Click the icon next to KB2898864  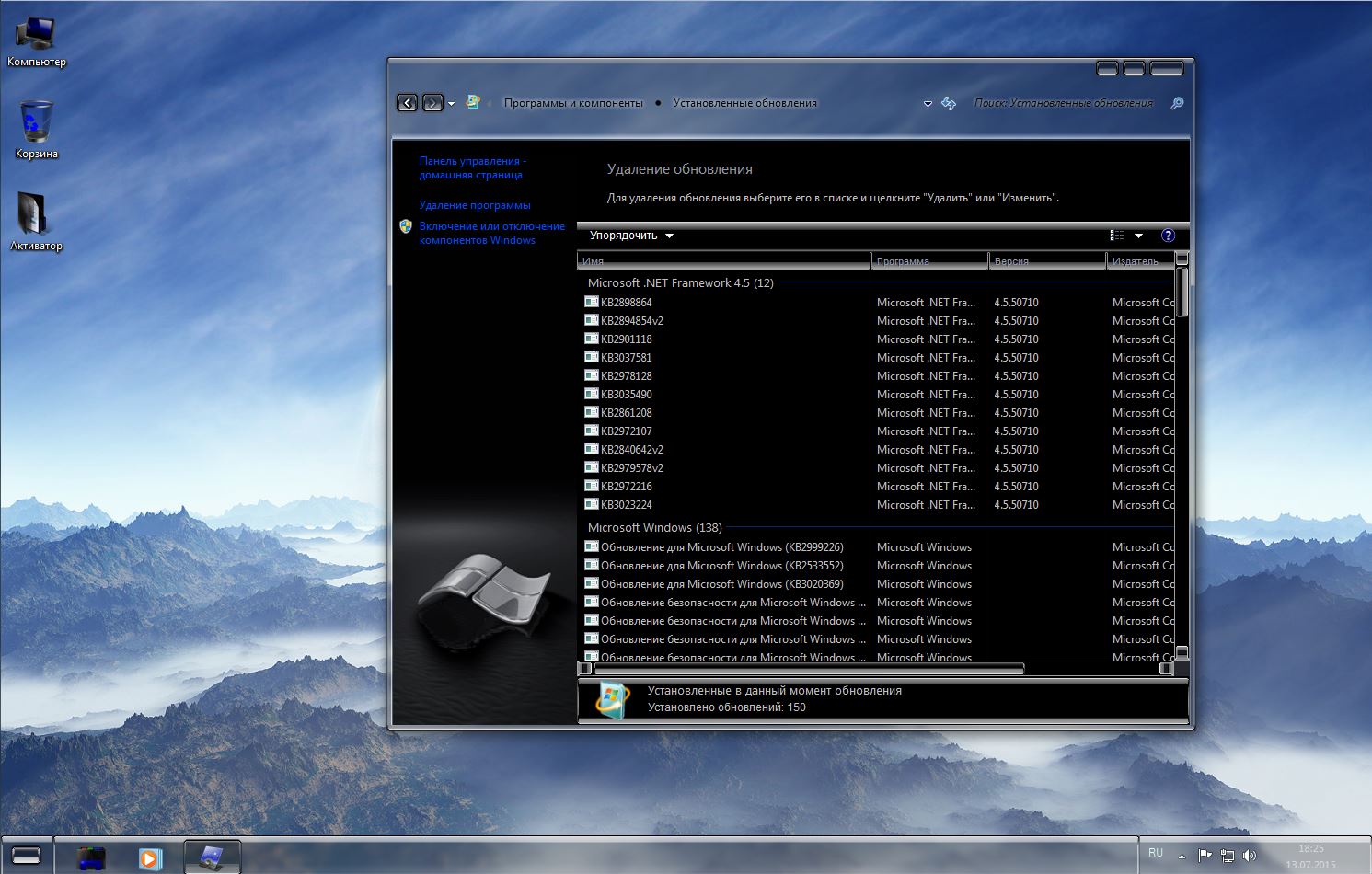coord(592,302)
